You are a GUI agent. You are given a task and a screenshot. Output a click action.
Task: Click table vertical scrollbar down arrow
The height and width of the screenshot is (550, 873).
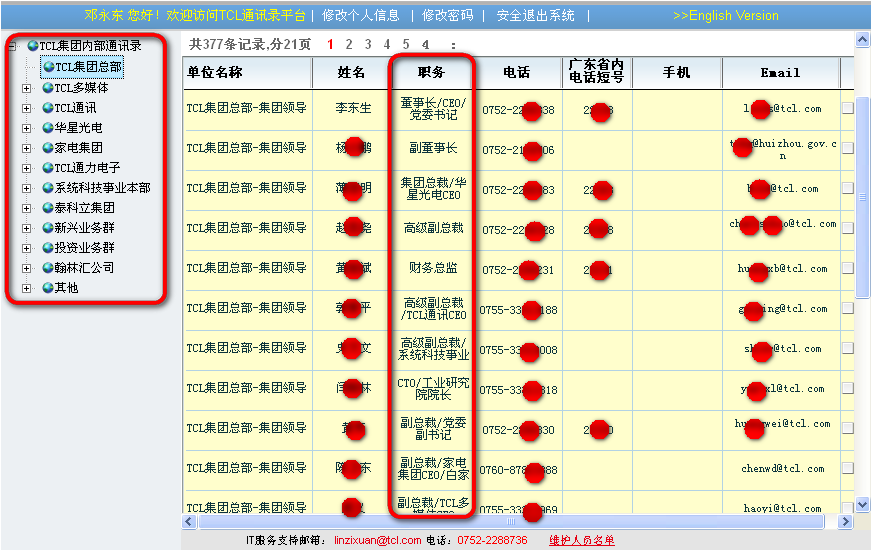point(862,504)
